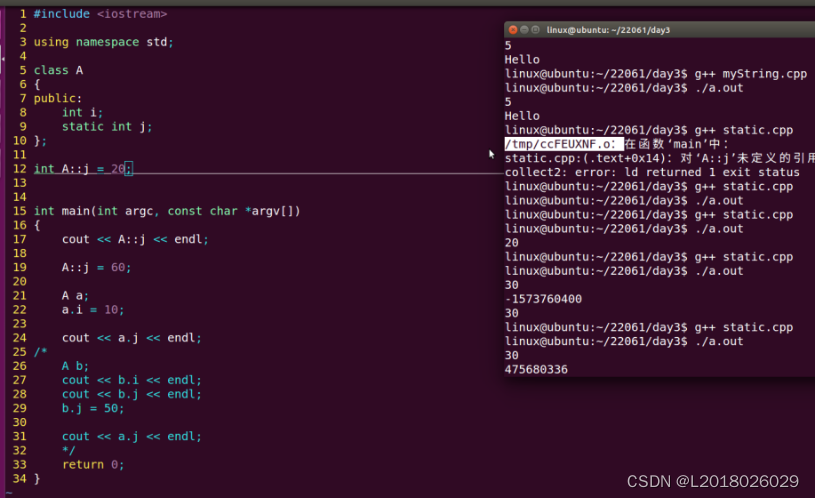Click terminal output '475680336'
Screen dimensions: 815x498
536,370
